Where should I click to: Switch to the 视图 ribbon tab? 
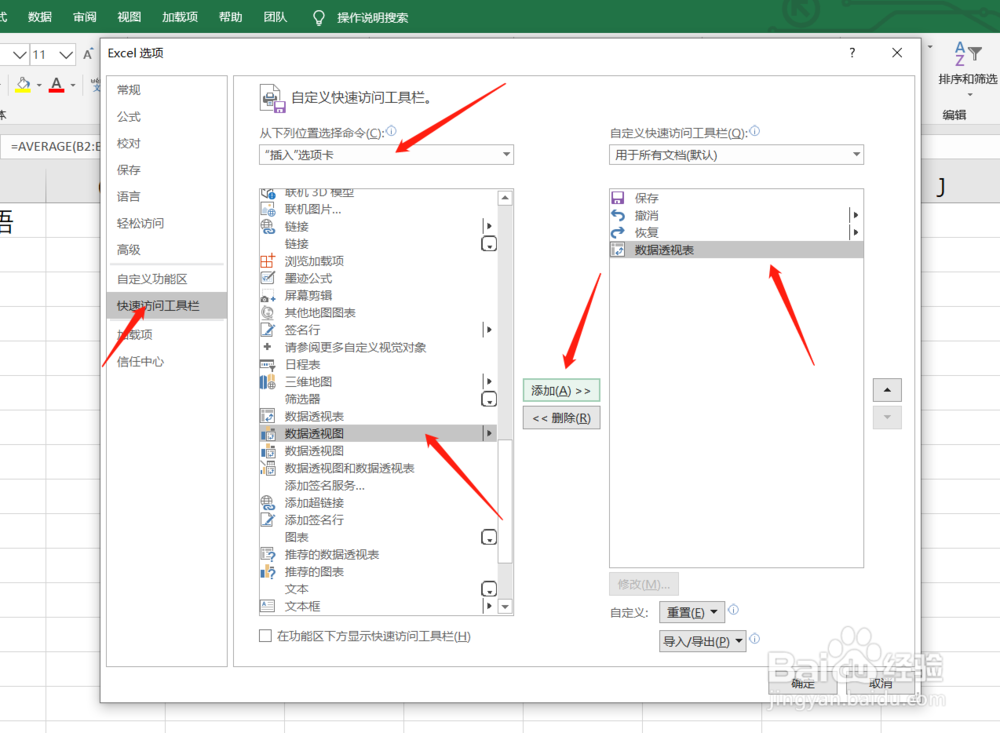click(x=129, y=17)
